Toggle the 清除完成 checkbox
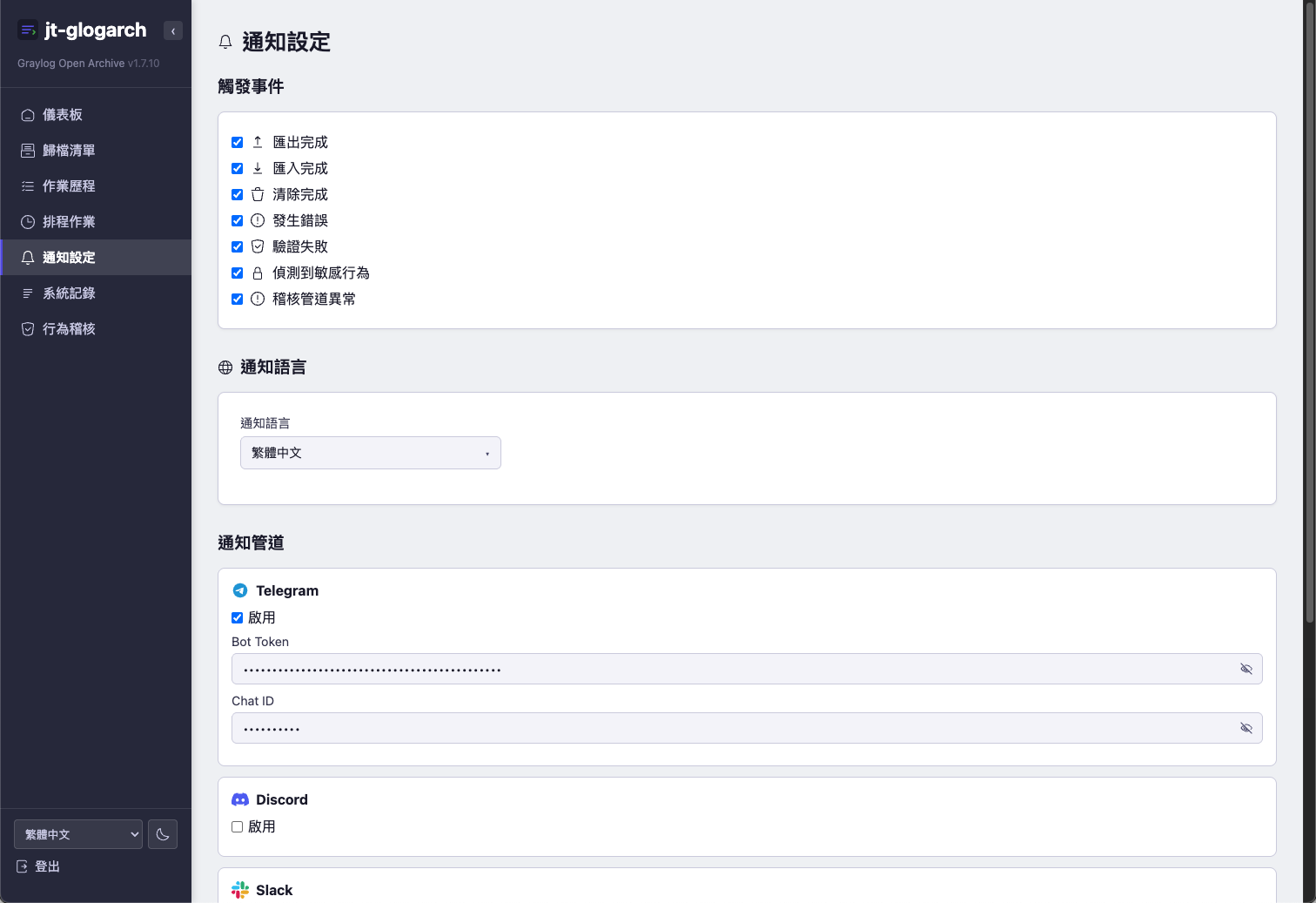 (x=237, y=194)
